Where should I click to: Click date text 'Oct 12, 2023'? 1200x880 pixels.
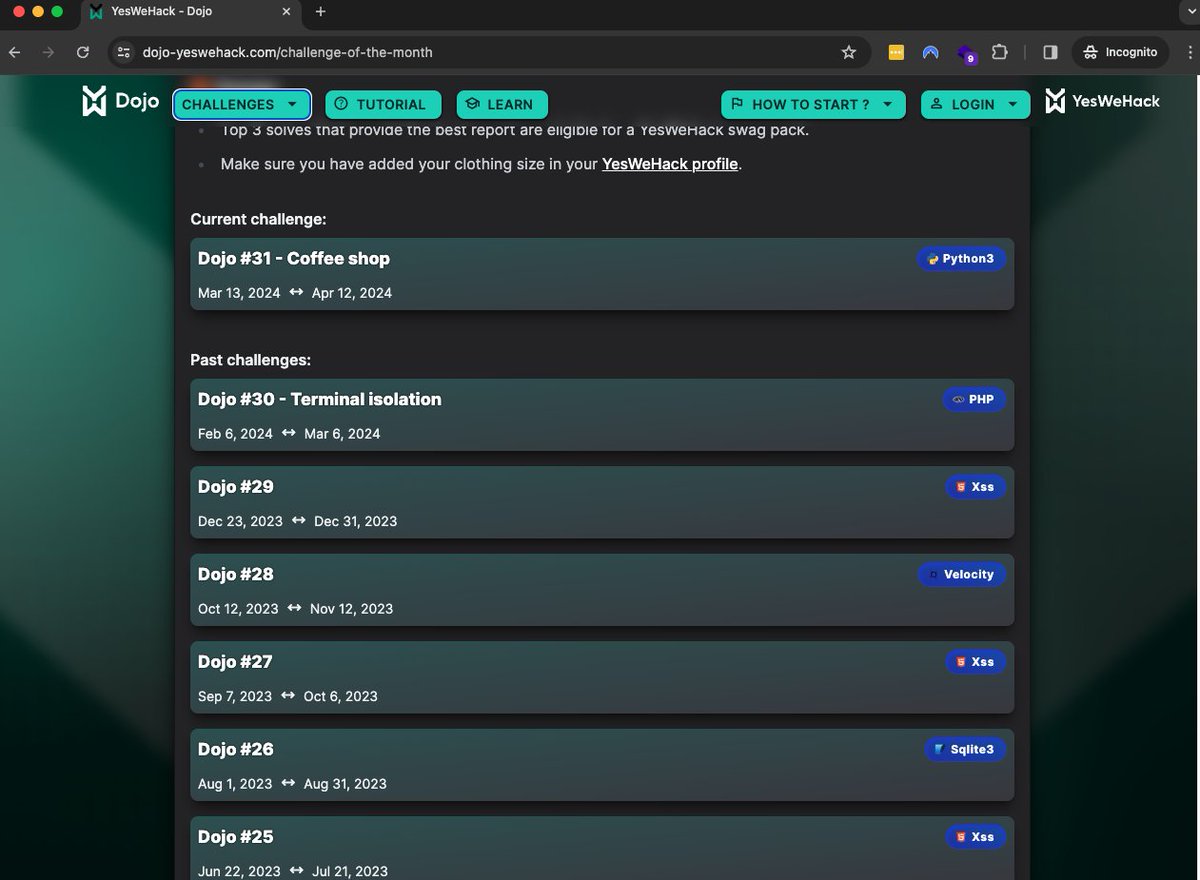(x=238, y=609)
